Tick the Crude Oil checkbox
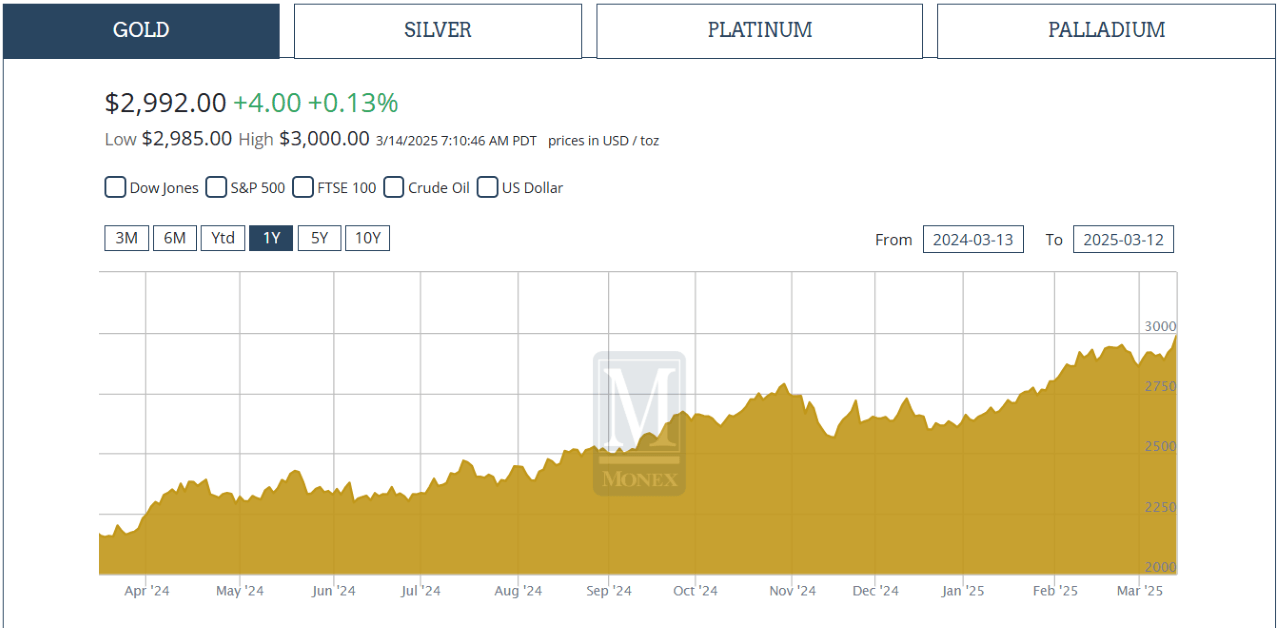Viewport: 1280px width, 628px height. click(x=394, y=187)
